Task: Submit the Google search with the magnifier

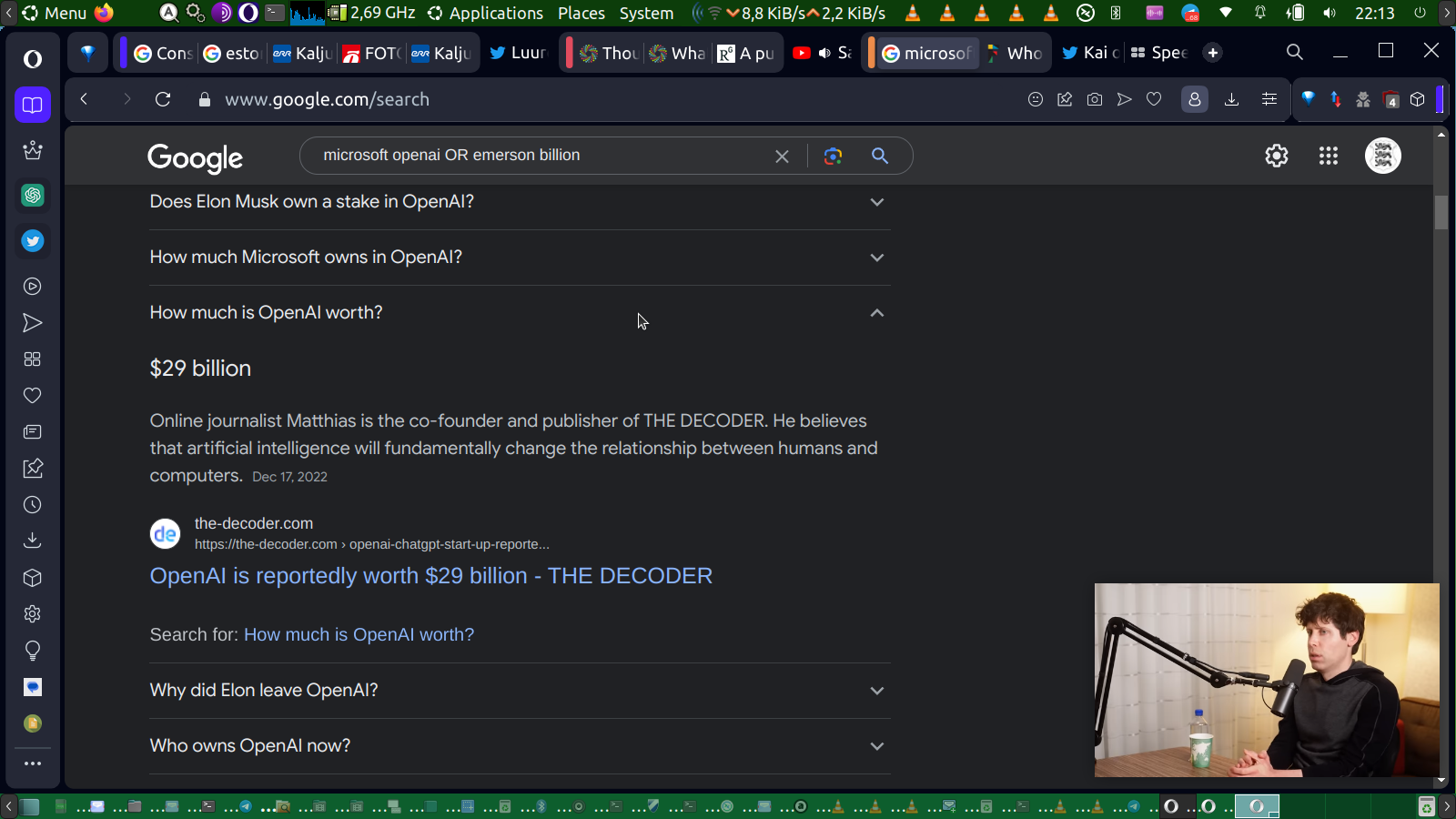Action: click(x=880, y=156)
